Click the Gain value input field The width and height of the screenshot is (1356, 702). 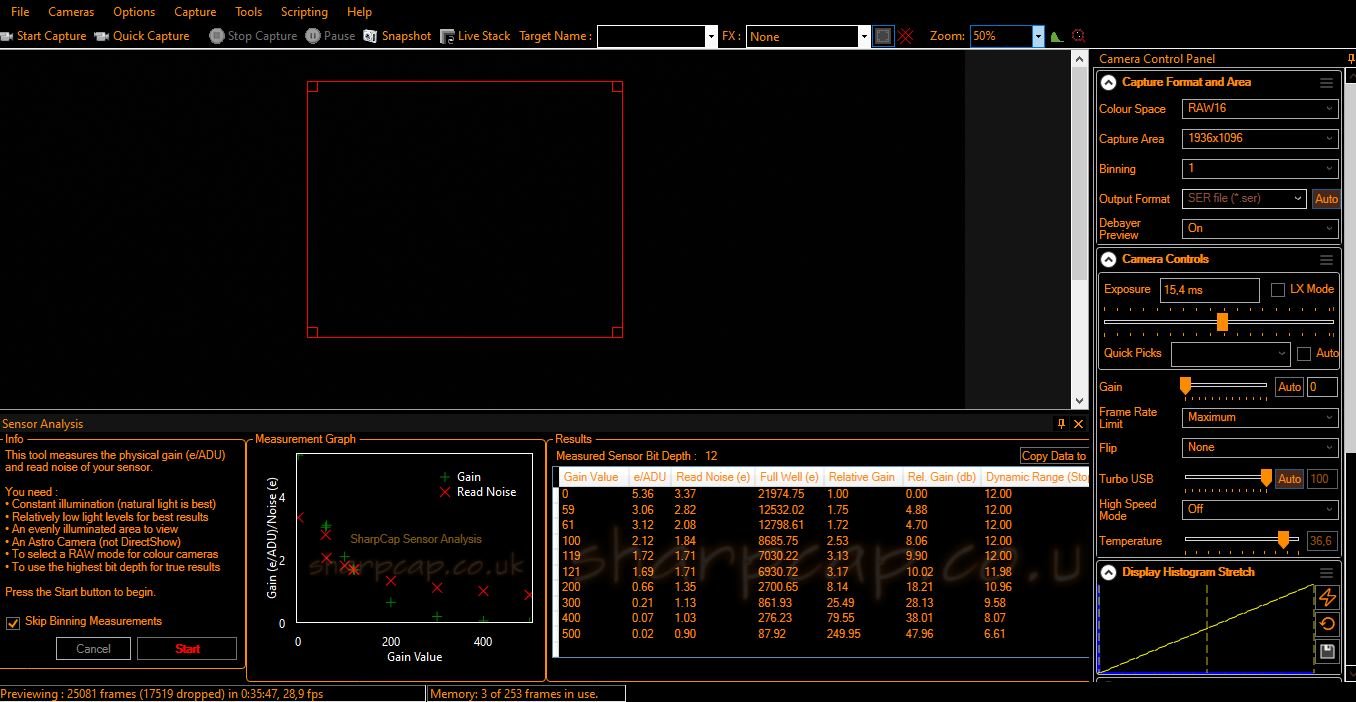(x=1322, y=387)
